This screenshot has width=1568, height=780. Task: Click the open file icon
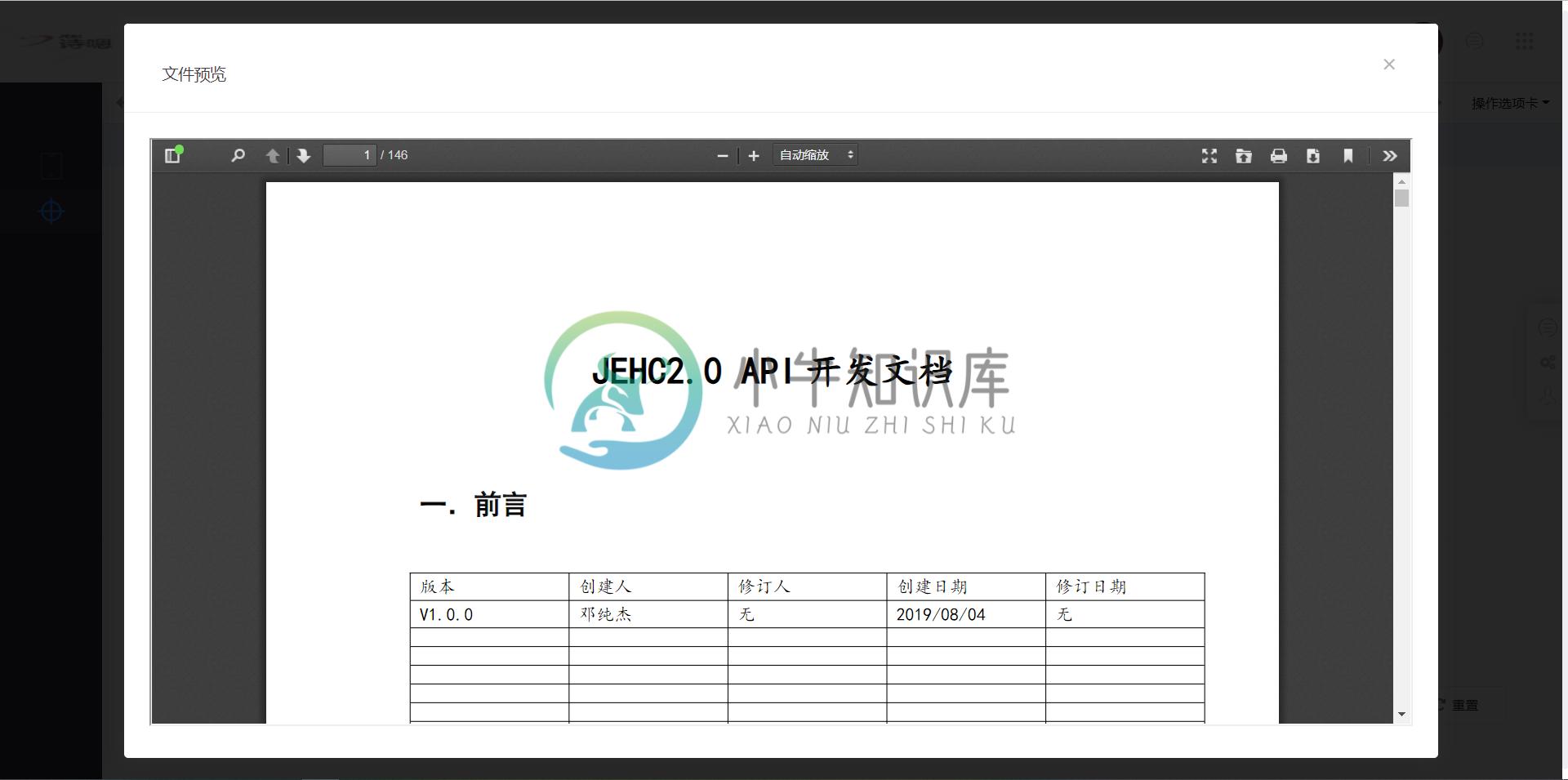tap(1244, 156)
